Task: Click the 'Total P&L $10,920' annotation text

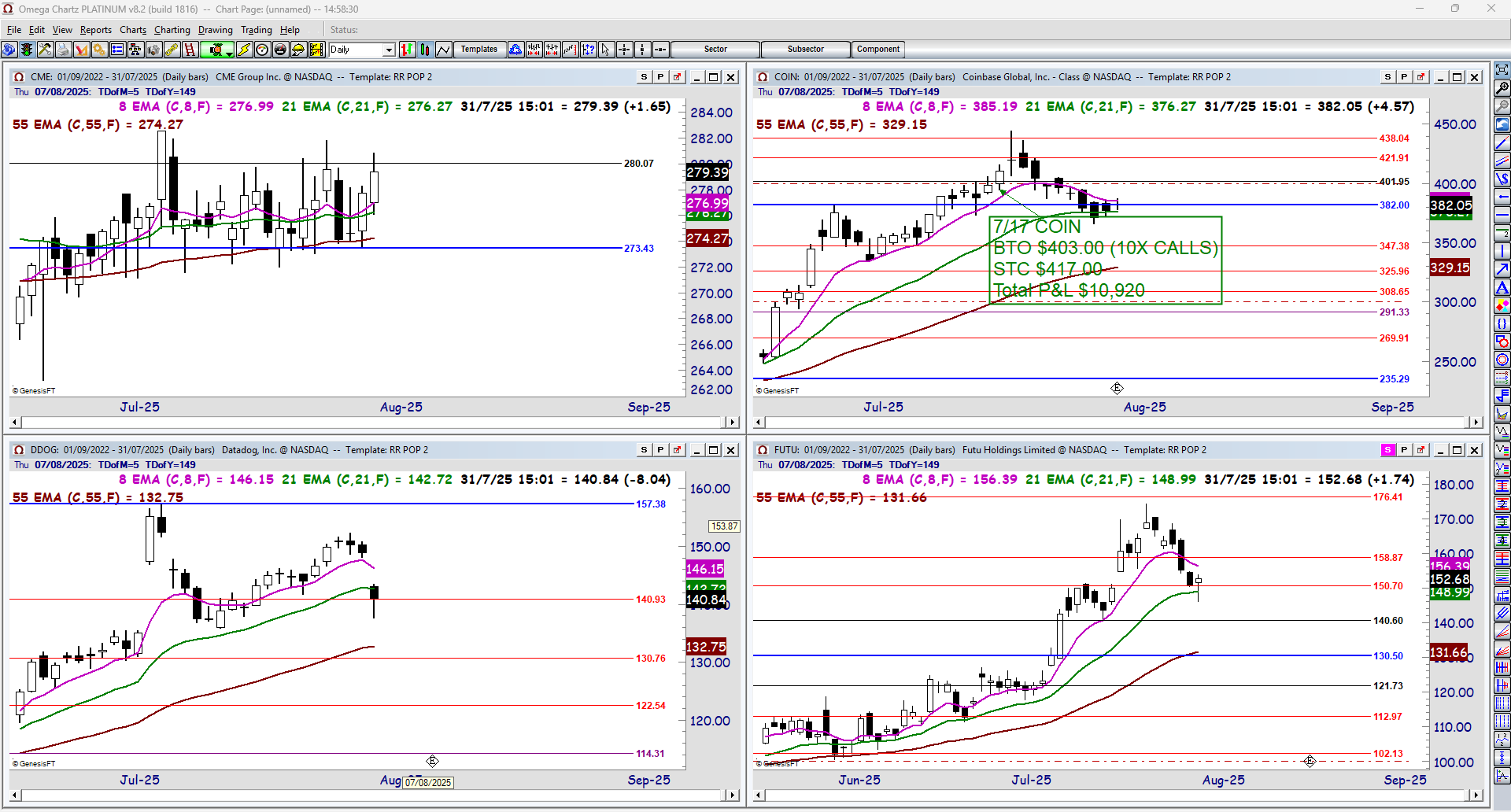Action: (1069, 291)
